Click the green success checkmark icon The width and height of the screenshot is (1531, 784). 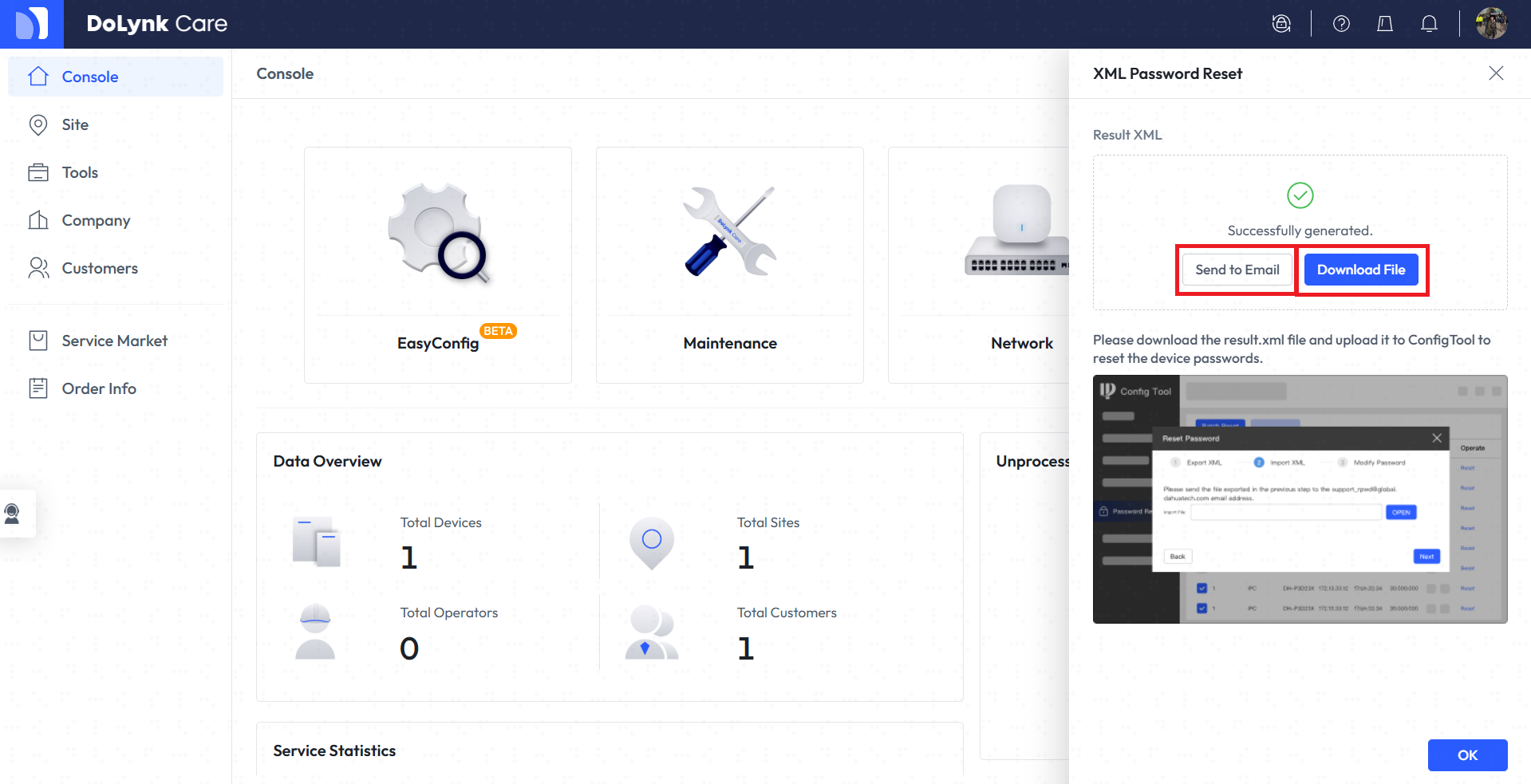pyautogui.click(x=1300, y=195)
